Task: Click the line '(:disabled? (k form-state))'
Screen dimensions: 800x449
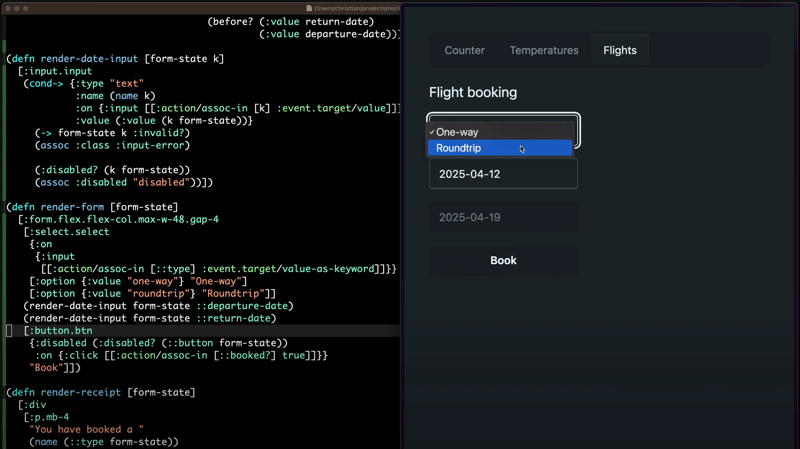Action: pos(112,170)
